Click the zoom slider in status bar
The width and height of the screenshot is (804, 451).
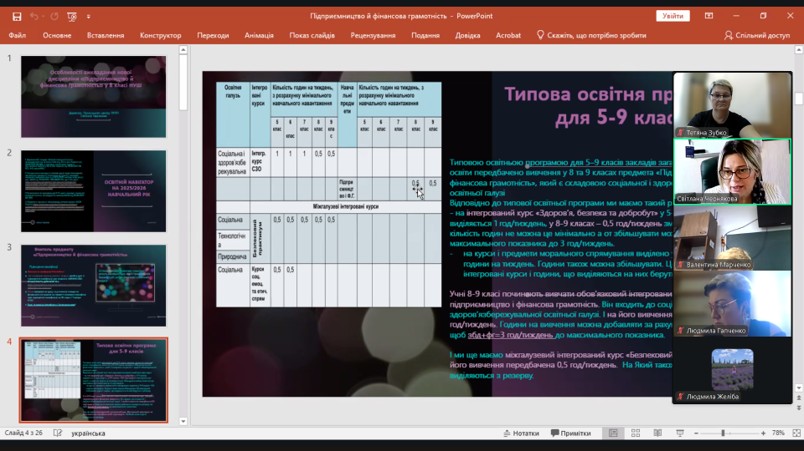(723, 433)
